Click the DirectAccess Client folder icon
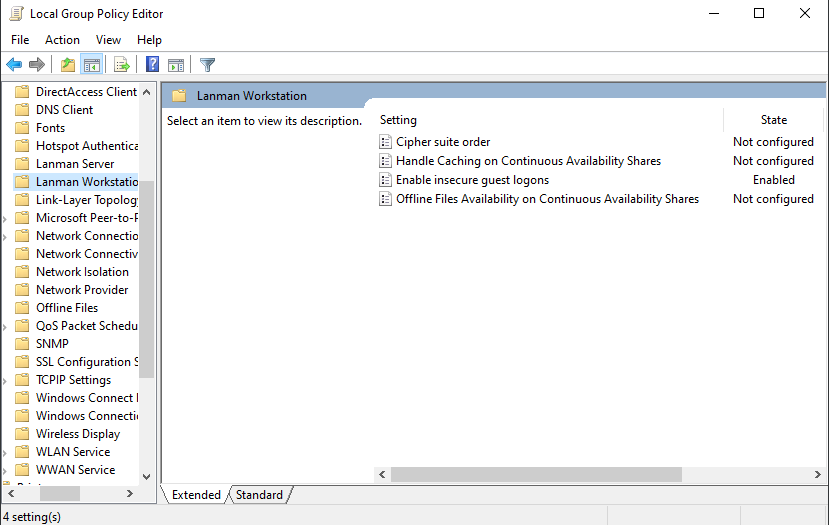Viewport: 829px width, 525px height. click(x=22, y=92)
